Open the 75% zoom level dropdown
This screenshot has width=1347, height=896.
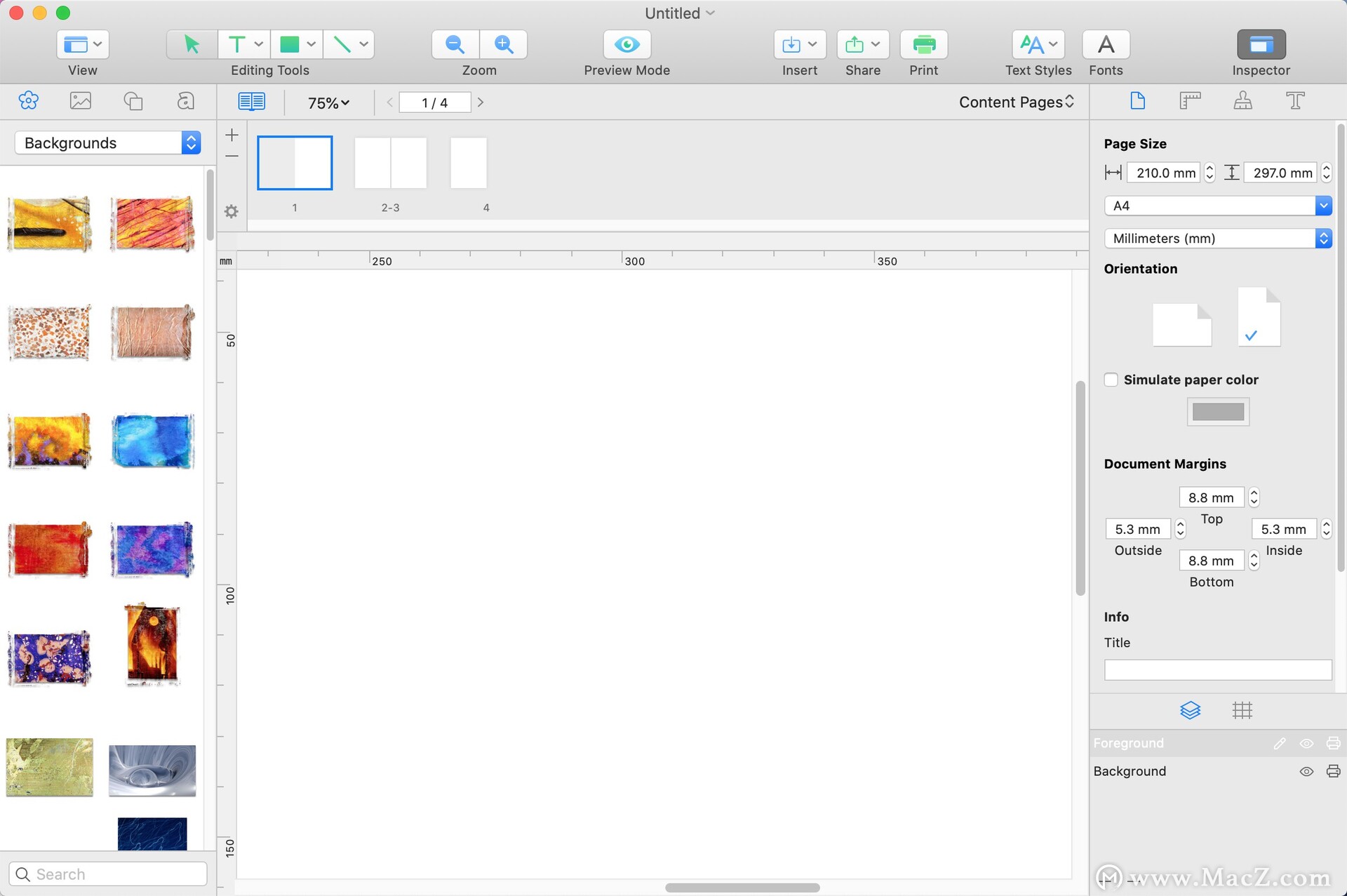[x=328, y=103]
